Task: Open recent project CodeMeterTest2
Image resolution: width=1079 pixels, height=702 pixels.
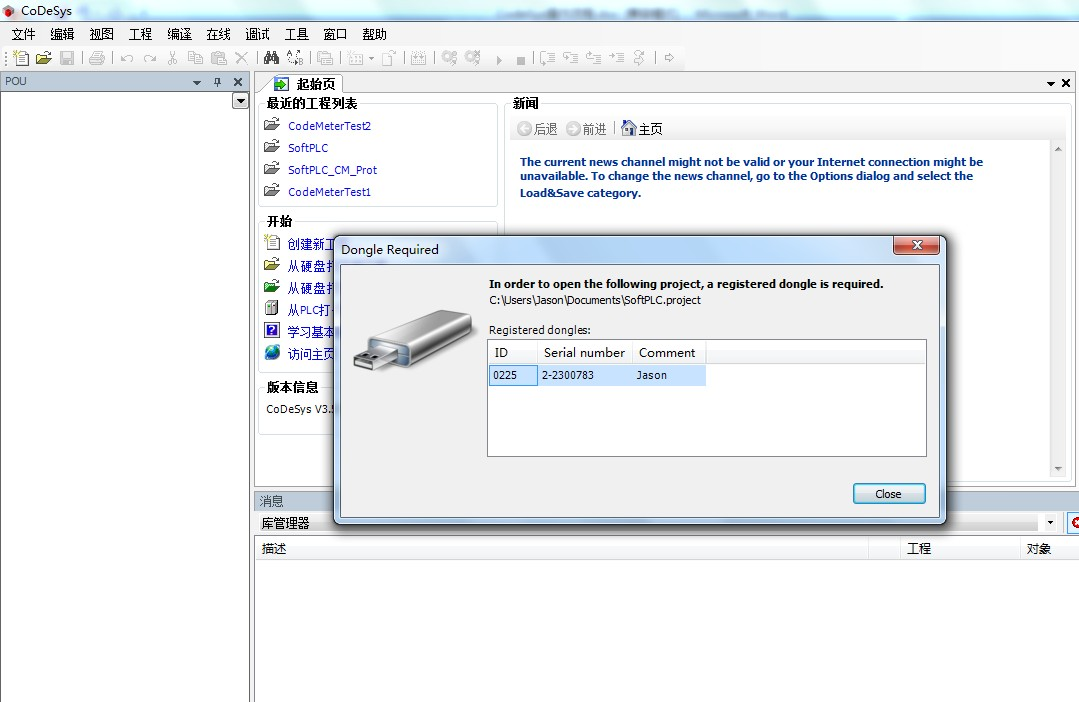Action: (329, 126)
